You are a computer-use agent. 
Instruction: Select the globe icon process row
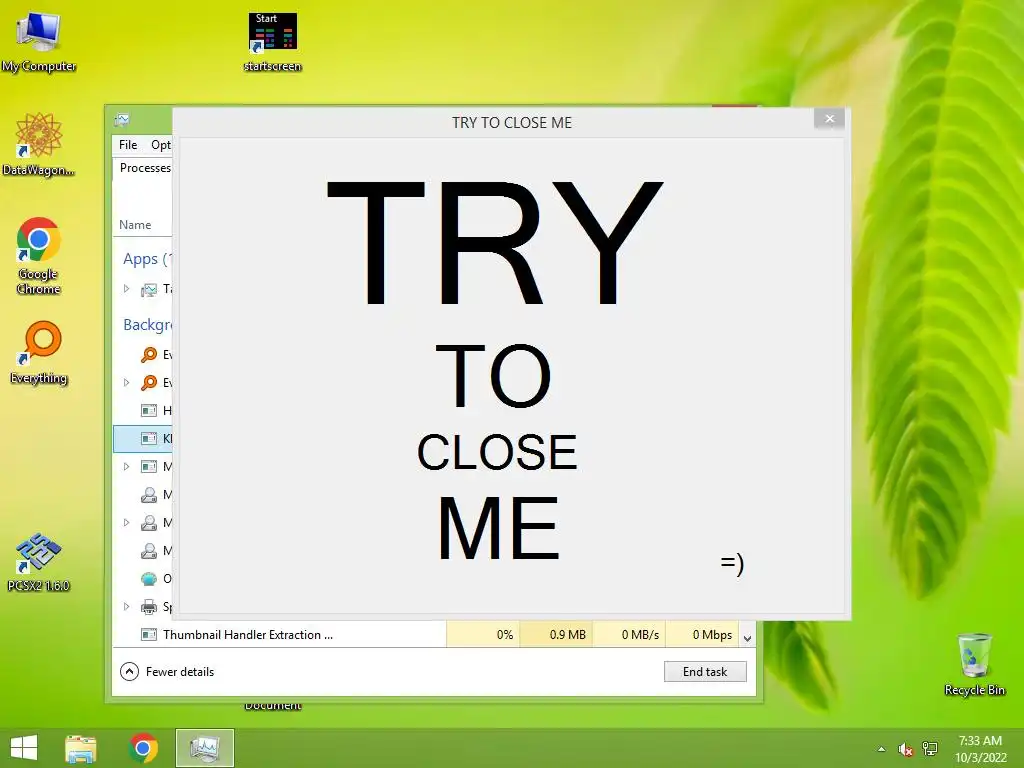click(x=149, y=579)
